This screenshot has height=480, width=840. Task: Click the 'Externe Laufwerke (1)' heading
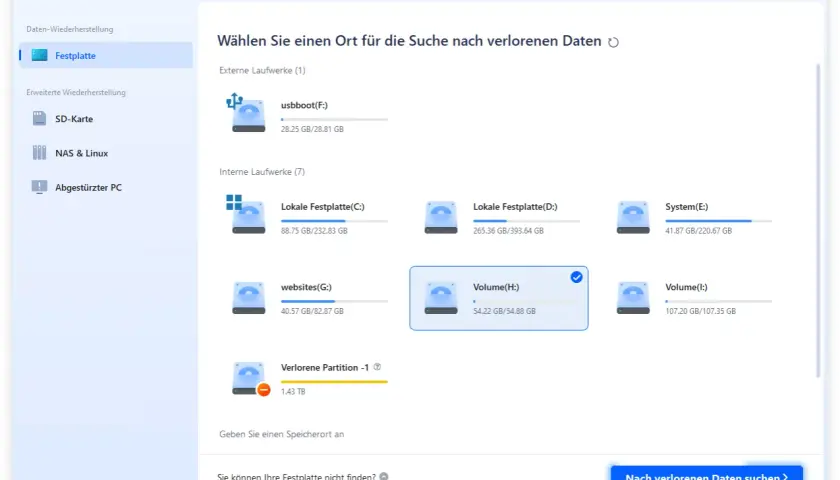click(x=262, y=70)
